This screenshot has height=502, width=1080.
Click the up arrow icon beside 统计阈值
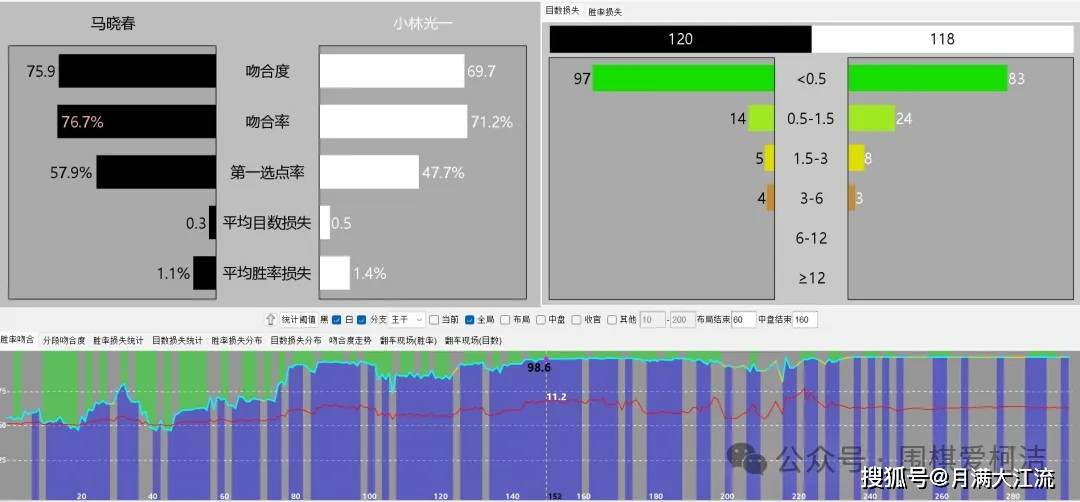[270, 320]
